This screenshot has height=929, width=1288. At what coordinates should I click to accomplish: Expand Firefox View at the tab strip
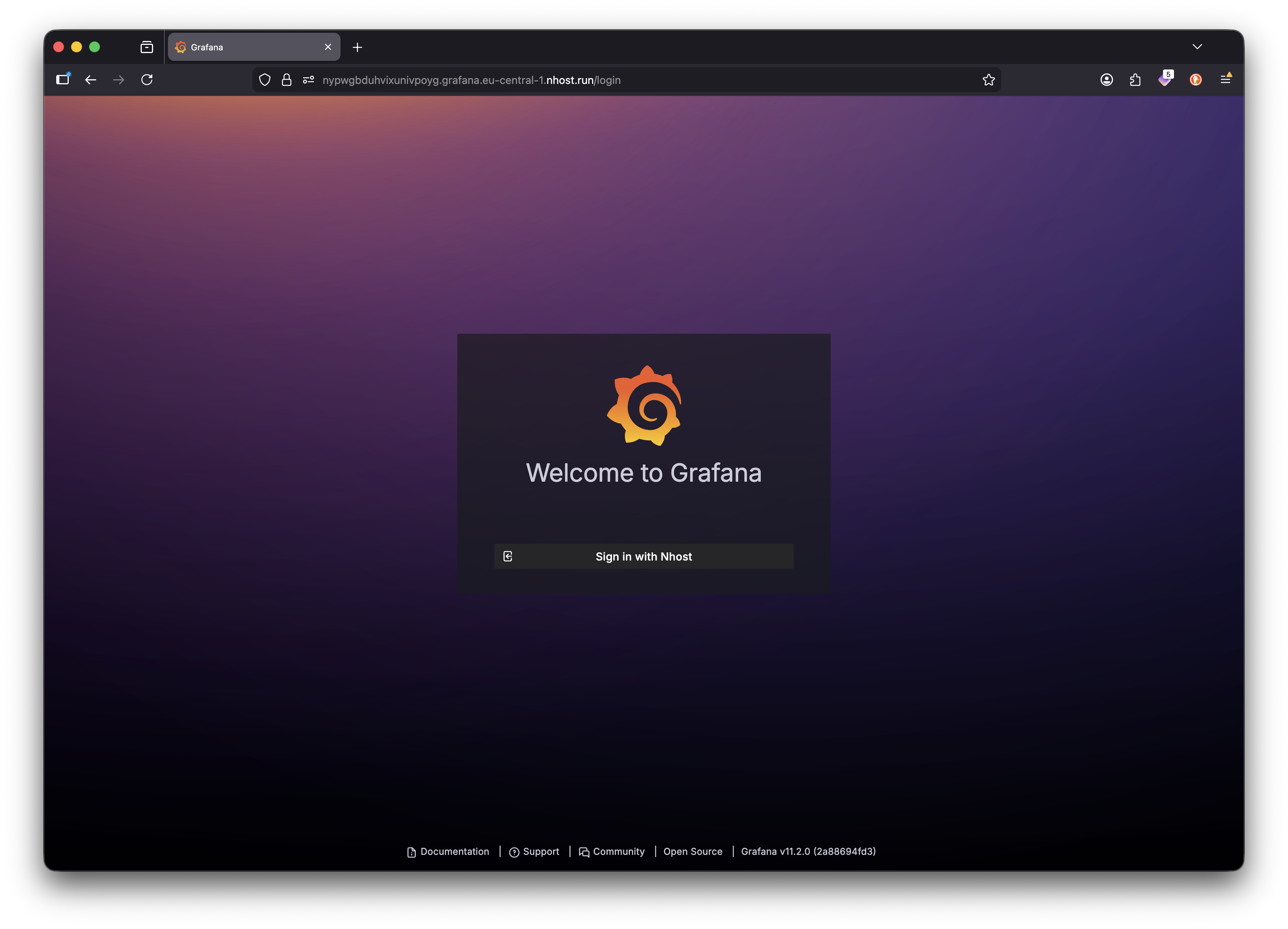point(146,46)
